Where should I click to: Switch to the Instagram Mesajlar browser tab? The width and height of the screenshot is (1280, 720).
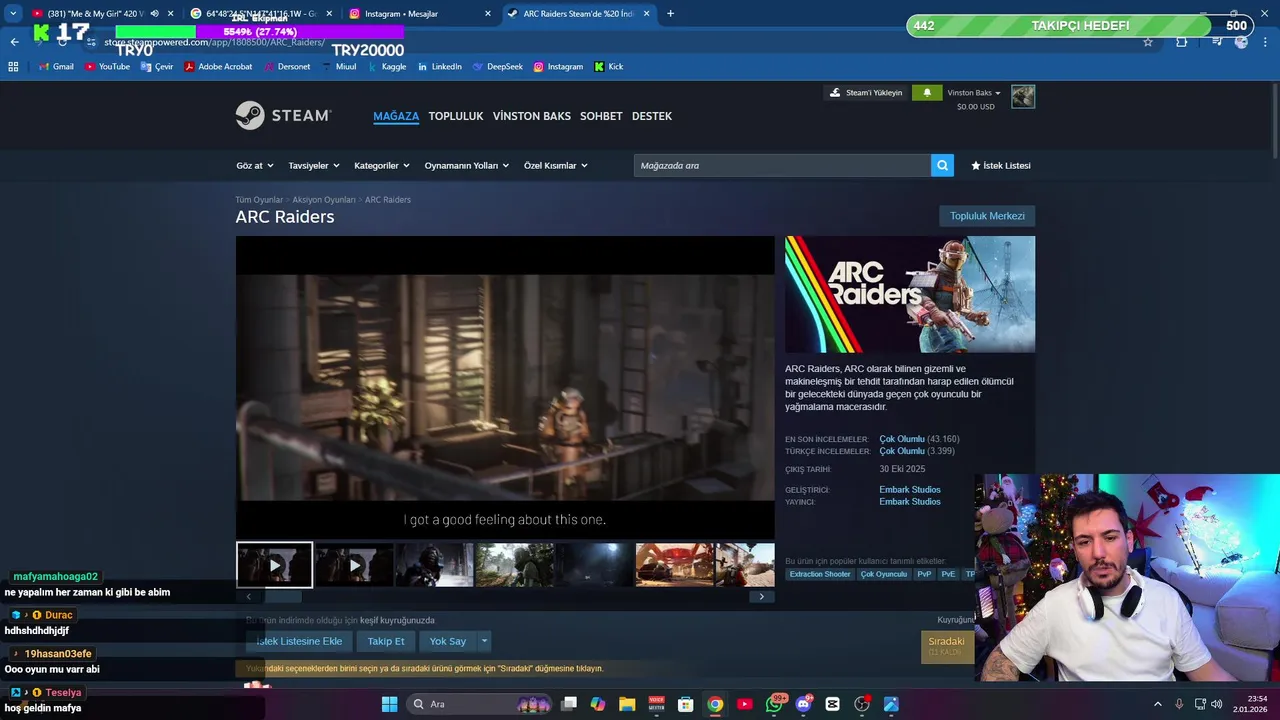[x=420, y=14]
